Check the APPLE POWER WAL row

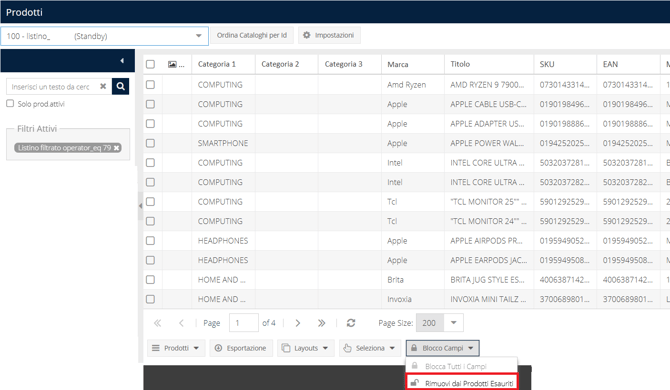(150, 143)
